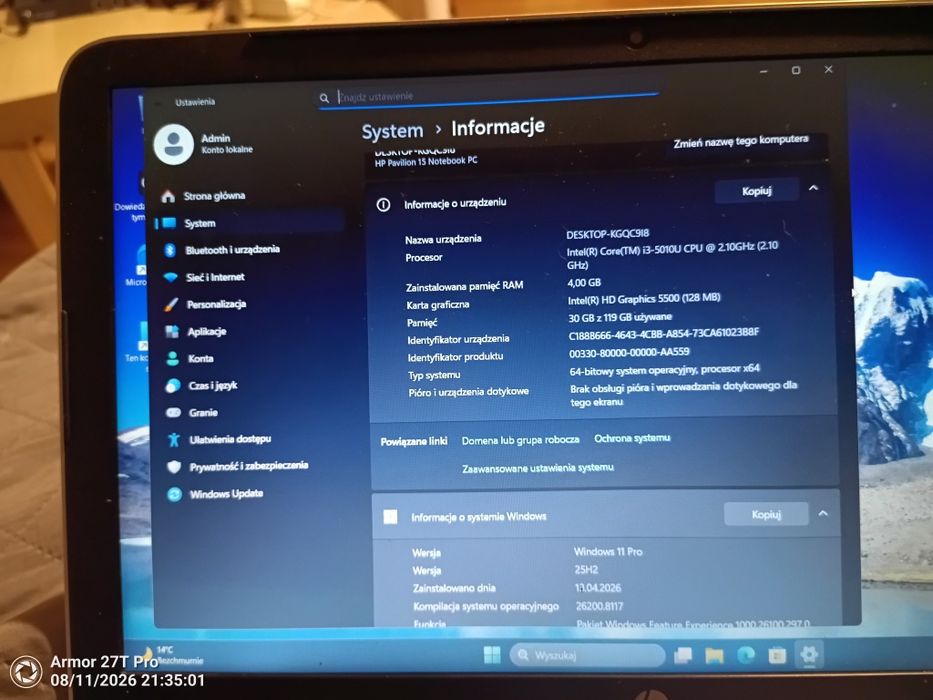
Task: Maximize the Settings window
Action: [x=796, y=70]
